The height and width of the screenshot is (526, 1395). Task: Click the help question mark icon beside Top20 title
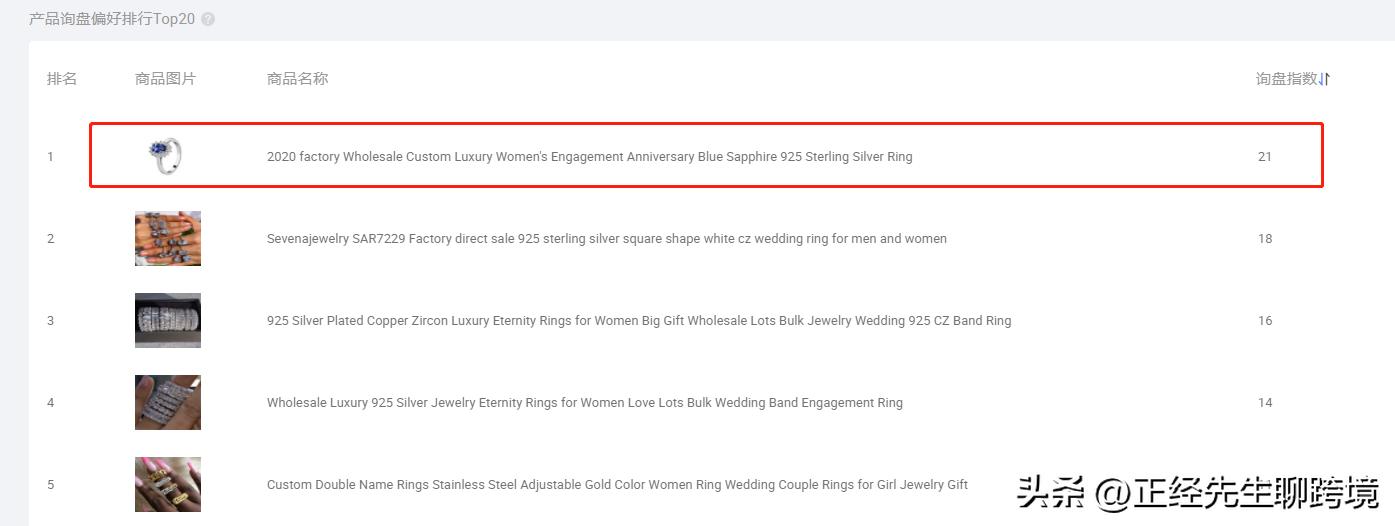(208, 19)
